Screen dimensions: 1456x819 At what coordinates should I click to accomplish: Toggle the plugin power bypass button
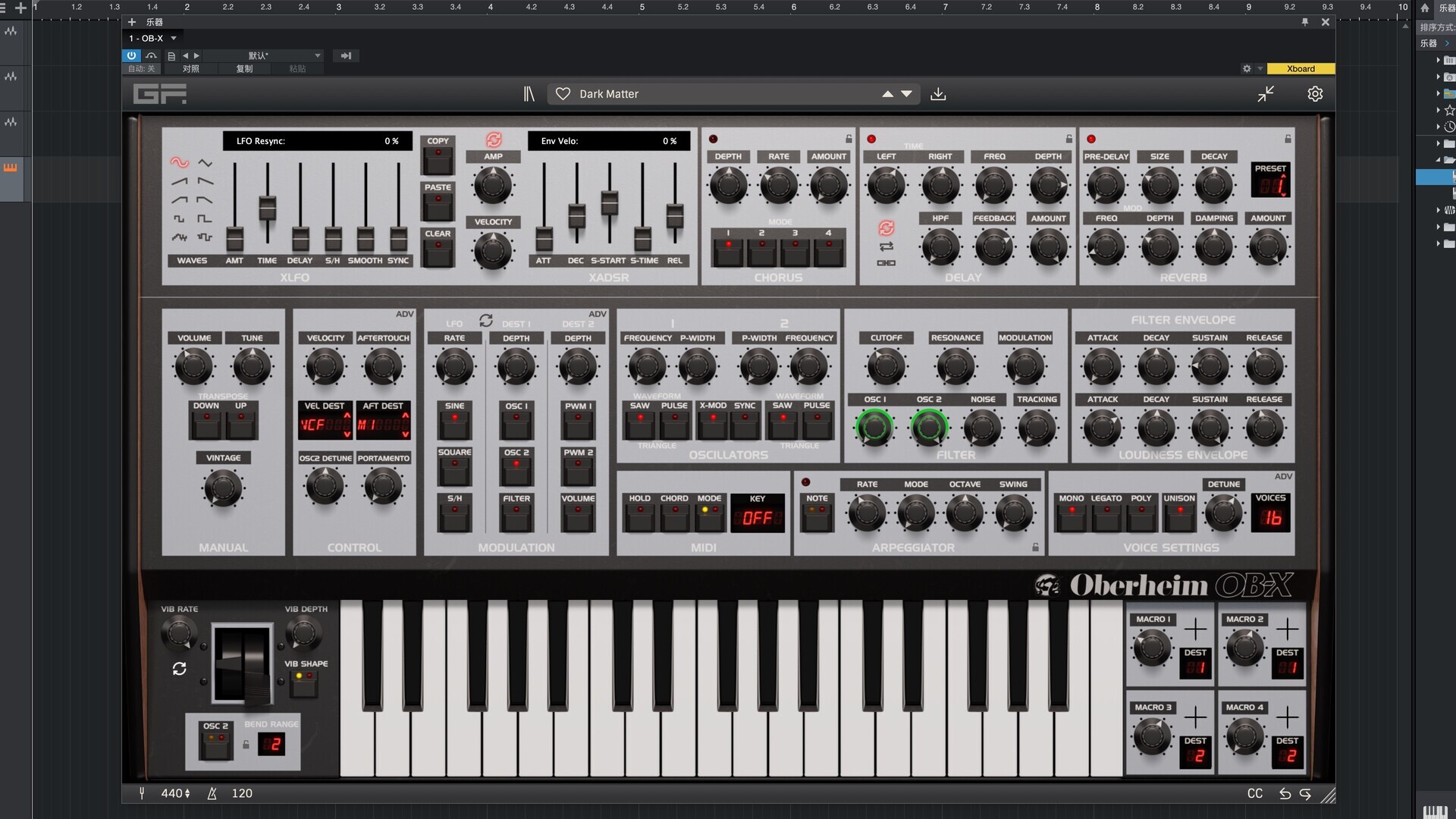(131, 56)
